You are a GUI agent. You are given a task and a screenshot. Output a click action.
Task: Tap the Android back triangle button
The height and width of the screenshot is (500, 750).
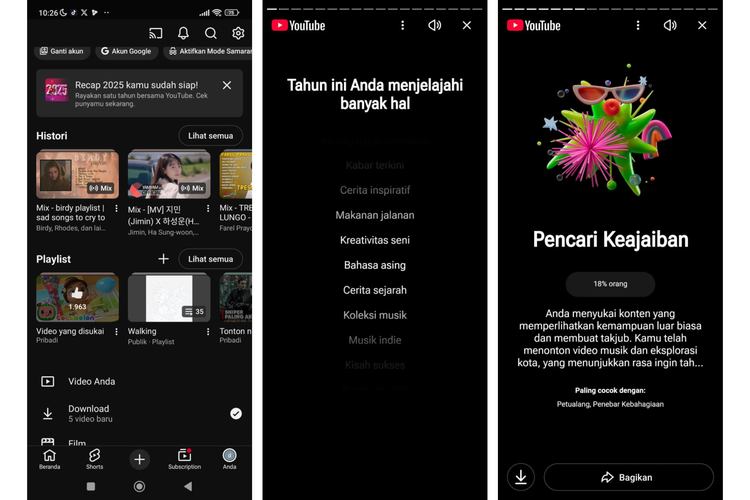(188, 486)
